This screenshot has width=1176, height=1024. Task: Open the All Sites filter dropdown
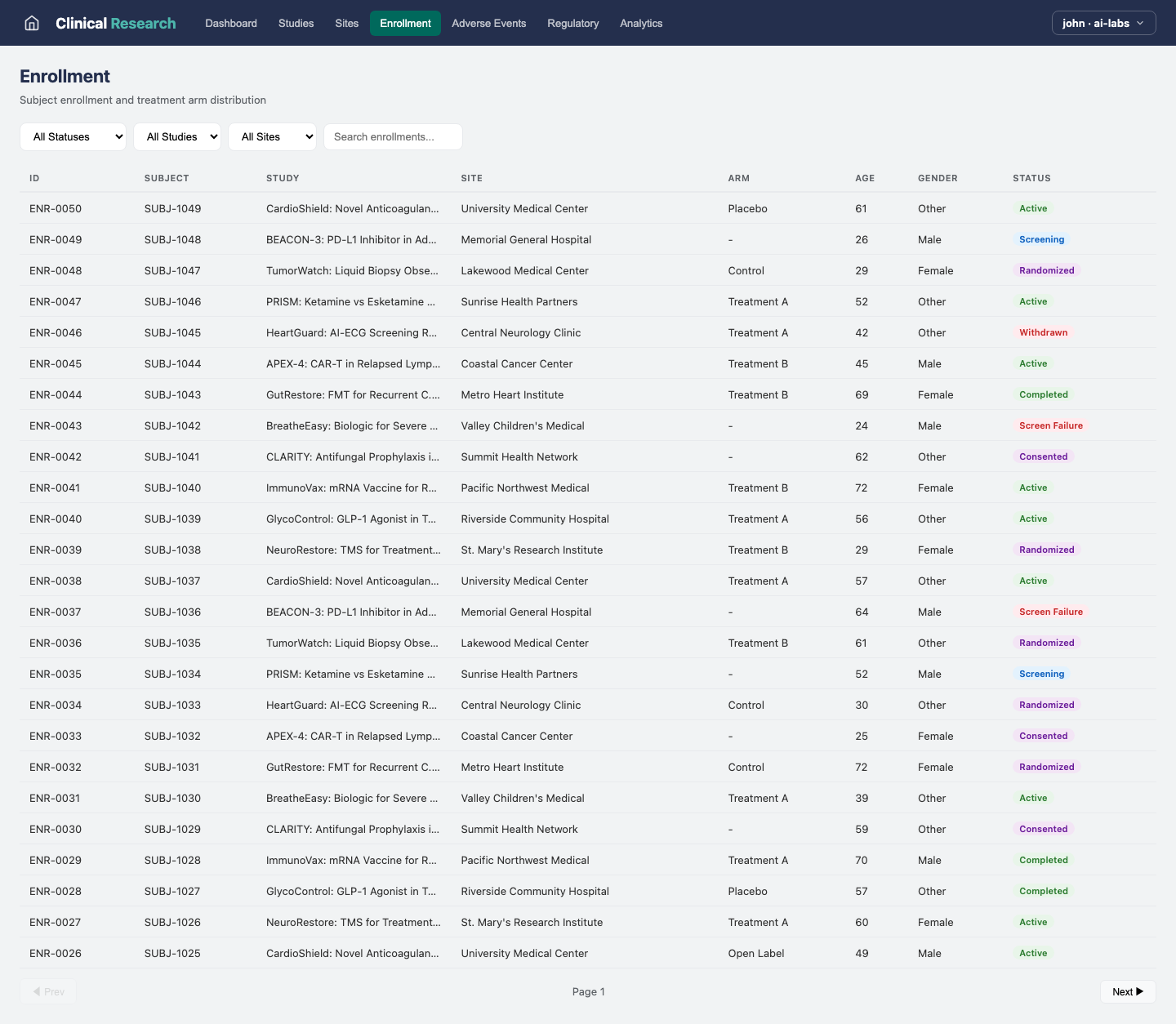coord(272,136)
